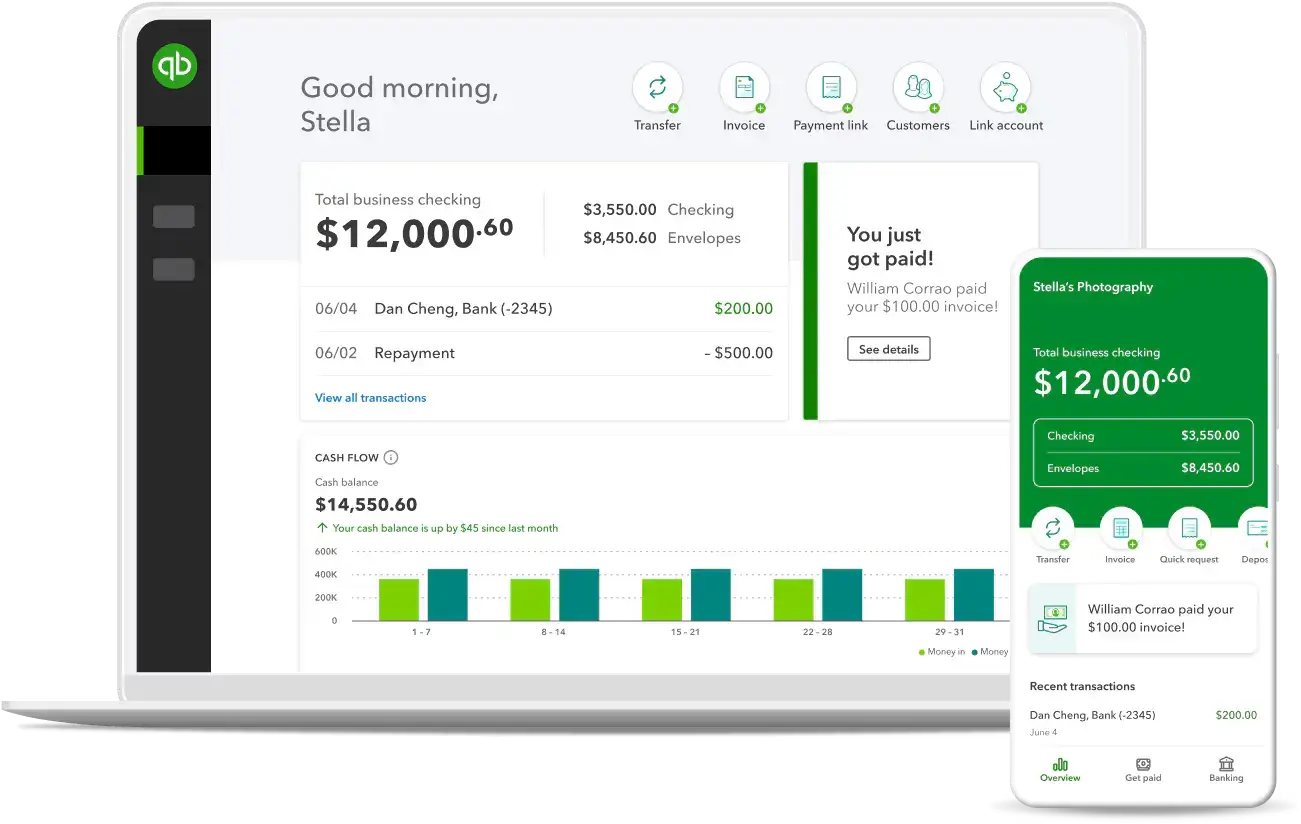The width and height of the screenshot is (1301, 824).
Task: Select Quick request on the mobile screen
Action: click(x=1188, y=527)
